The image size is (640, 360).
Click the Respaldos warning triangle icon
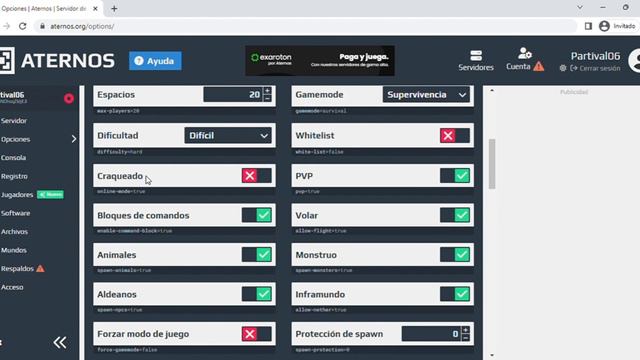pos(40,269)
